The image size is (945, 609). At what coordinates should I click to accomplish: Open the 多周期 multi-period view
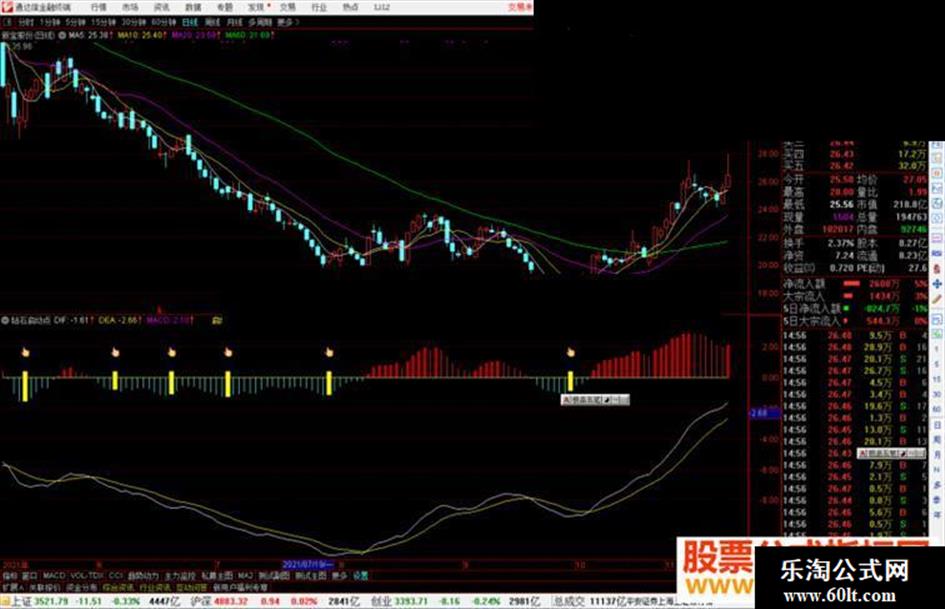[x=260, y=22]
